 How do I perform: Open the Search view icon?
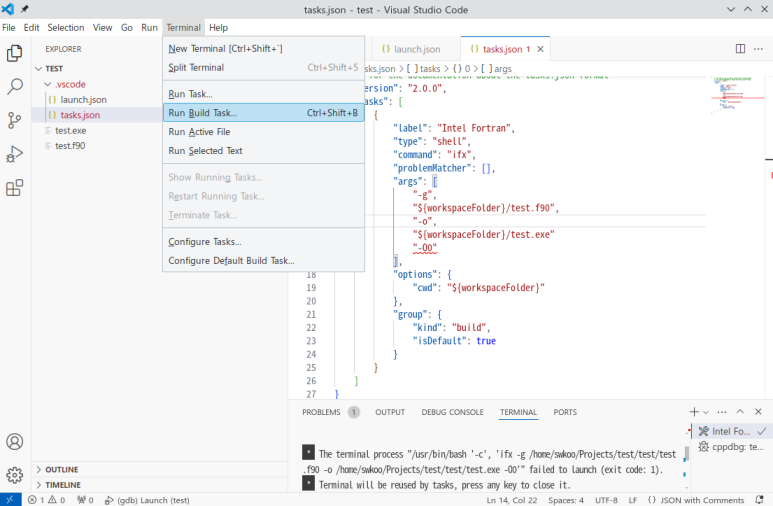[15, 87]
